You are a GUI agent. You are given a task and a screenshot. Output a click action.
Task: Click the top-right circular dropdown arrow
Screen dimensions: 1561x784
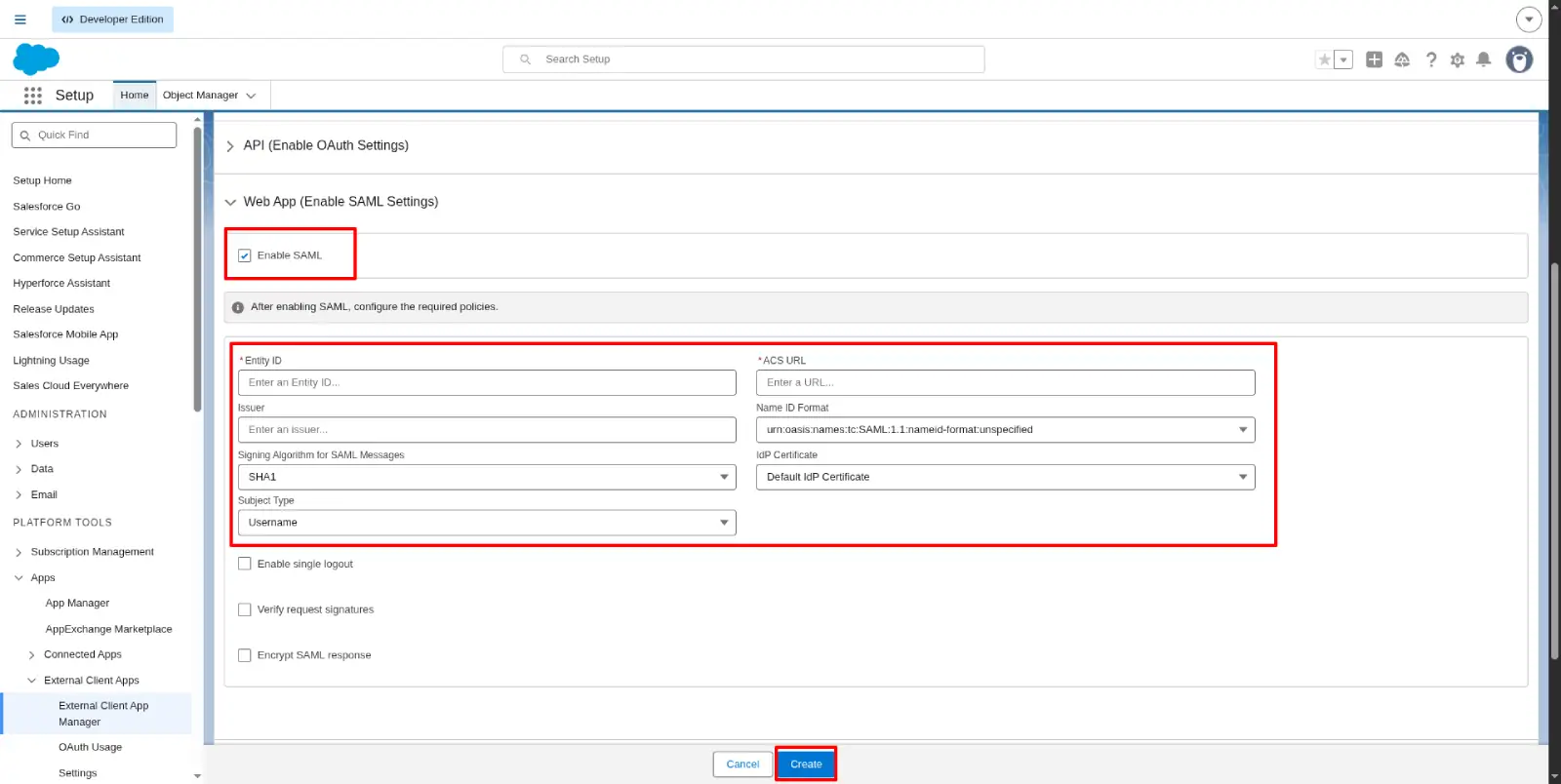(1529, 20)
